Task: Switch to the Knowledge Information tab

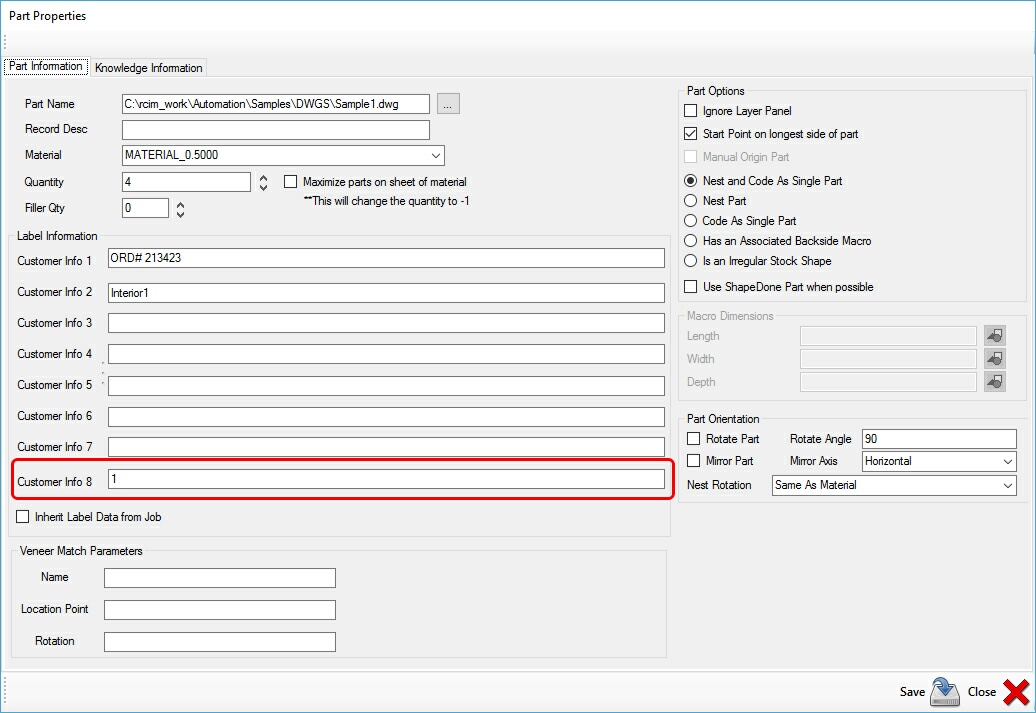Action: [x=148, y=68]
